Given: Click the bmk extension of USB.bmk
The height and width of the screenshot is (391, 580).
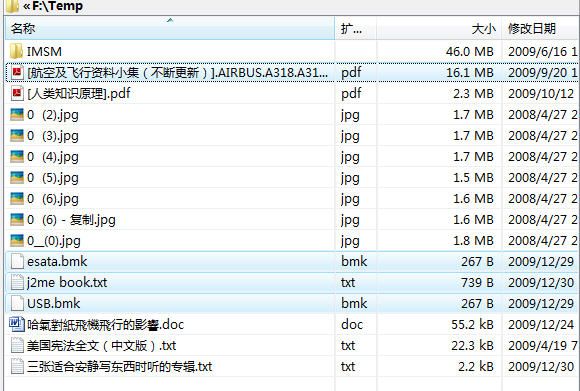Looking at the screenshot, I should pyautogui.click(x=354, y=304).
